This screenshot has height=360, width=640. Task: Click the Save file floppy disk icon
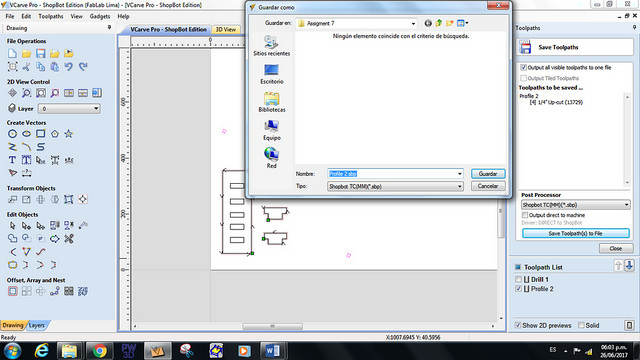click(x=40, y=53)
